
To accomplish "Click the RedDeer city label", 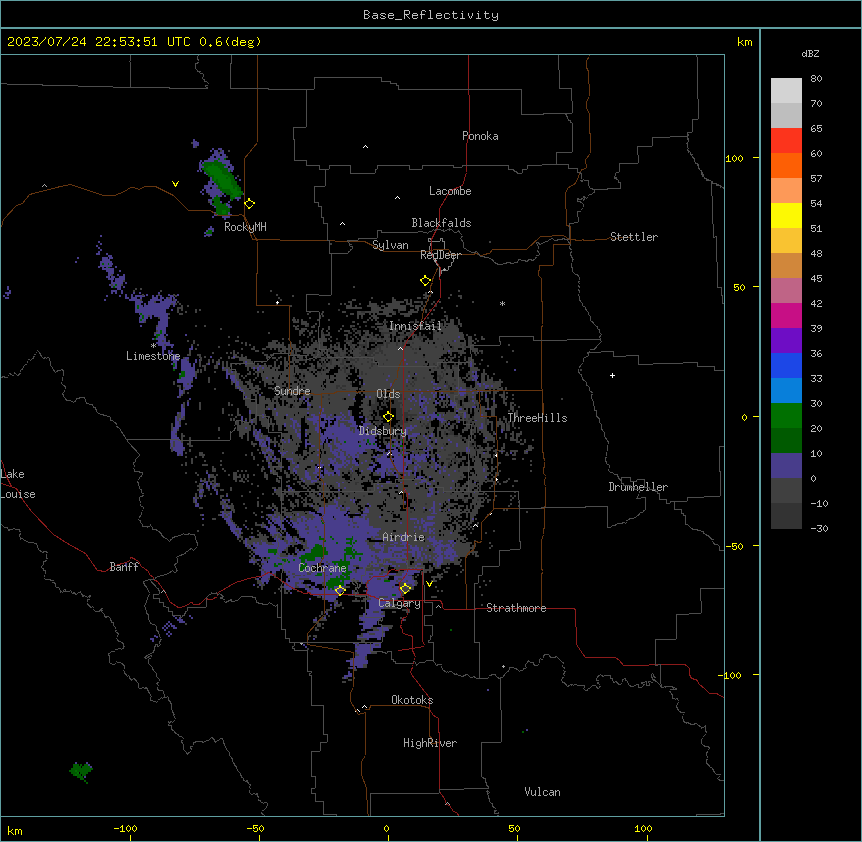I will (x=440, y=255).
